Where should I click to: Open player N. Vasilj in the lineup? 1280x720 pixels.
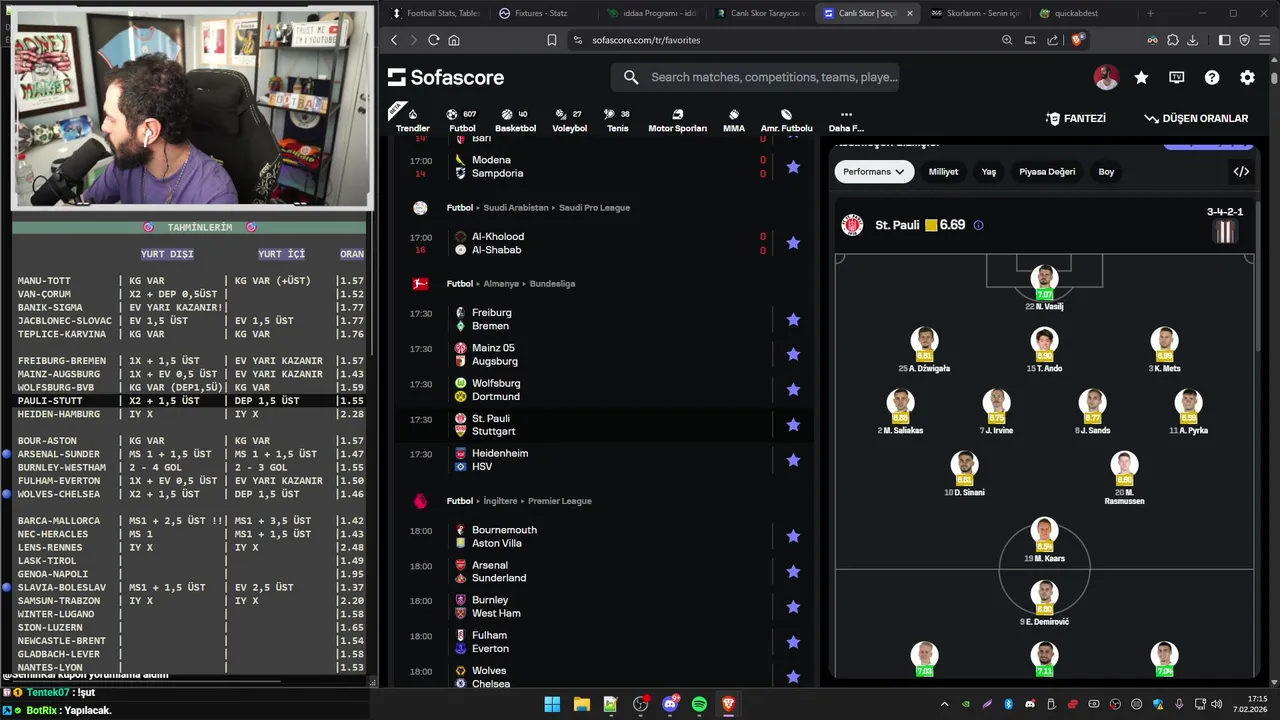[1044, 288]
